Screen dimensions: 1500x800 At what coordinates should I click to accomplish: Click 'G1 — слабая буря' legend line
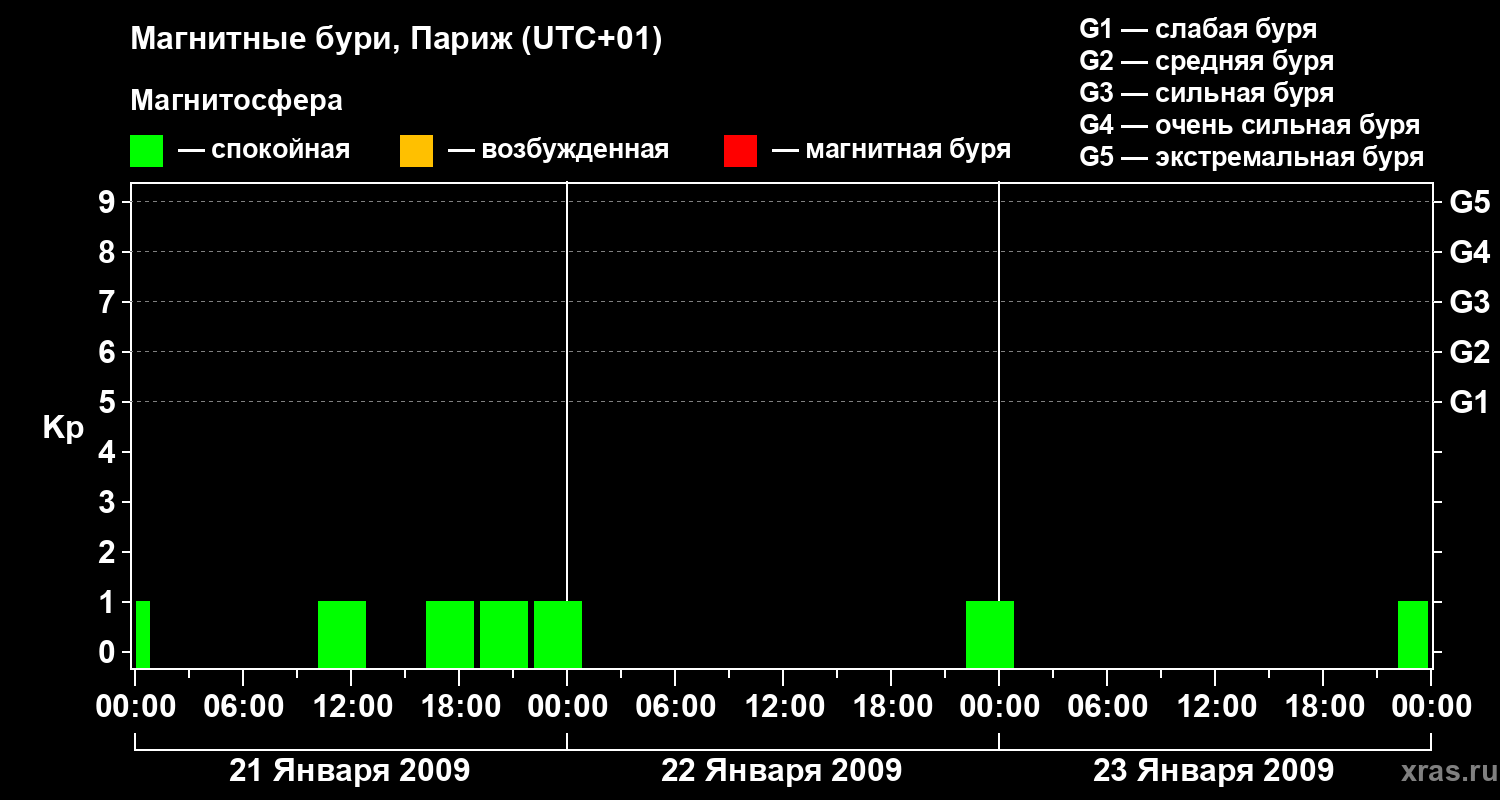pos(1198,28)
